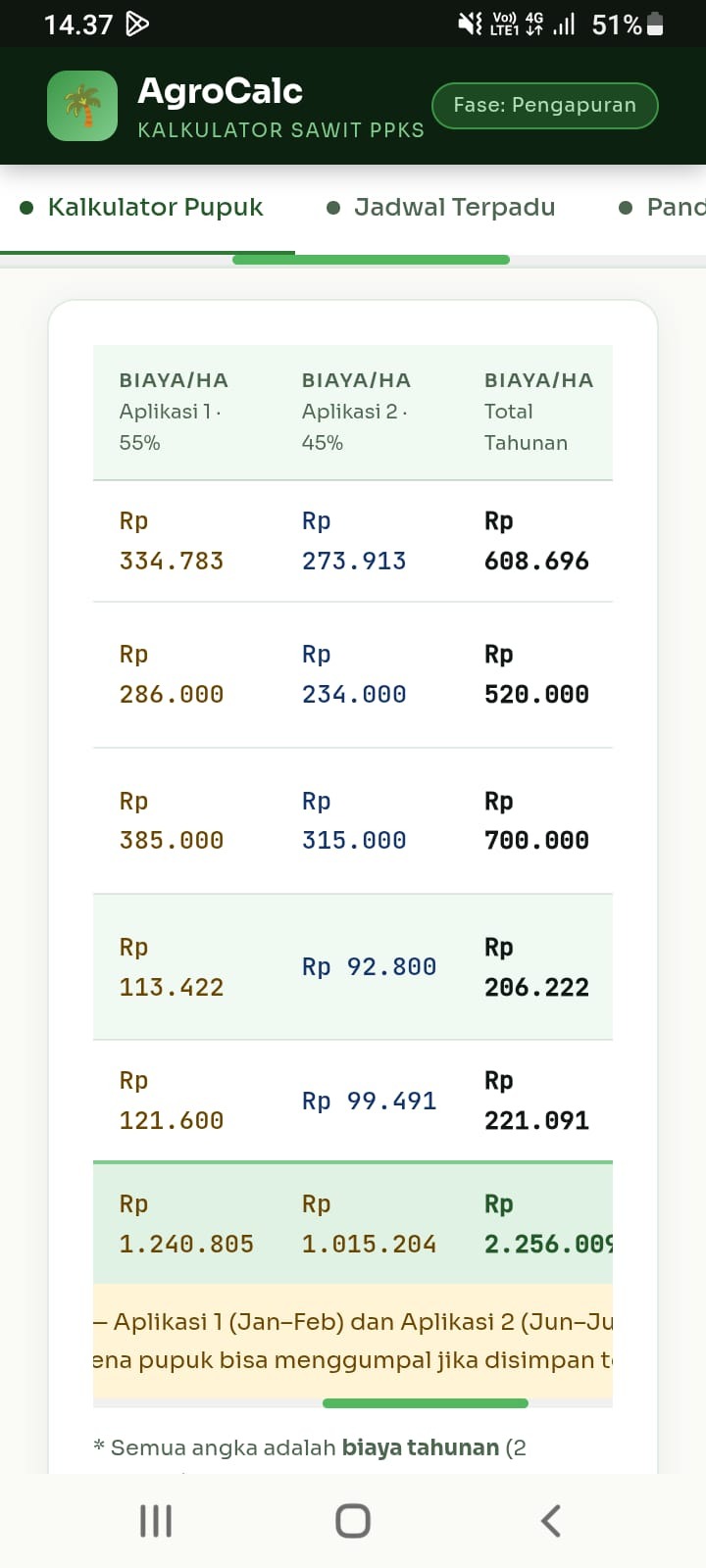The width and height of the screenshot is (706, 1568).
Task: Click the green scrollbar below the cost table
Action: tap(426, 1403)
